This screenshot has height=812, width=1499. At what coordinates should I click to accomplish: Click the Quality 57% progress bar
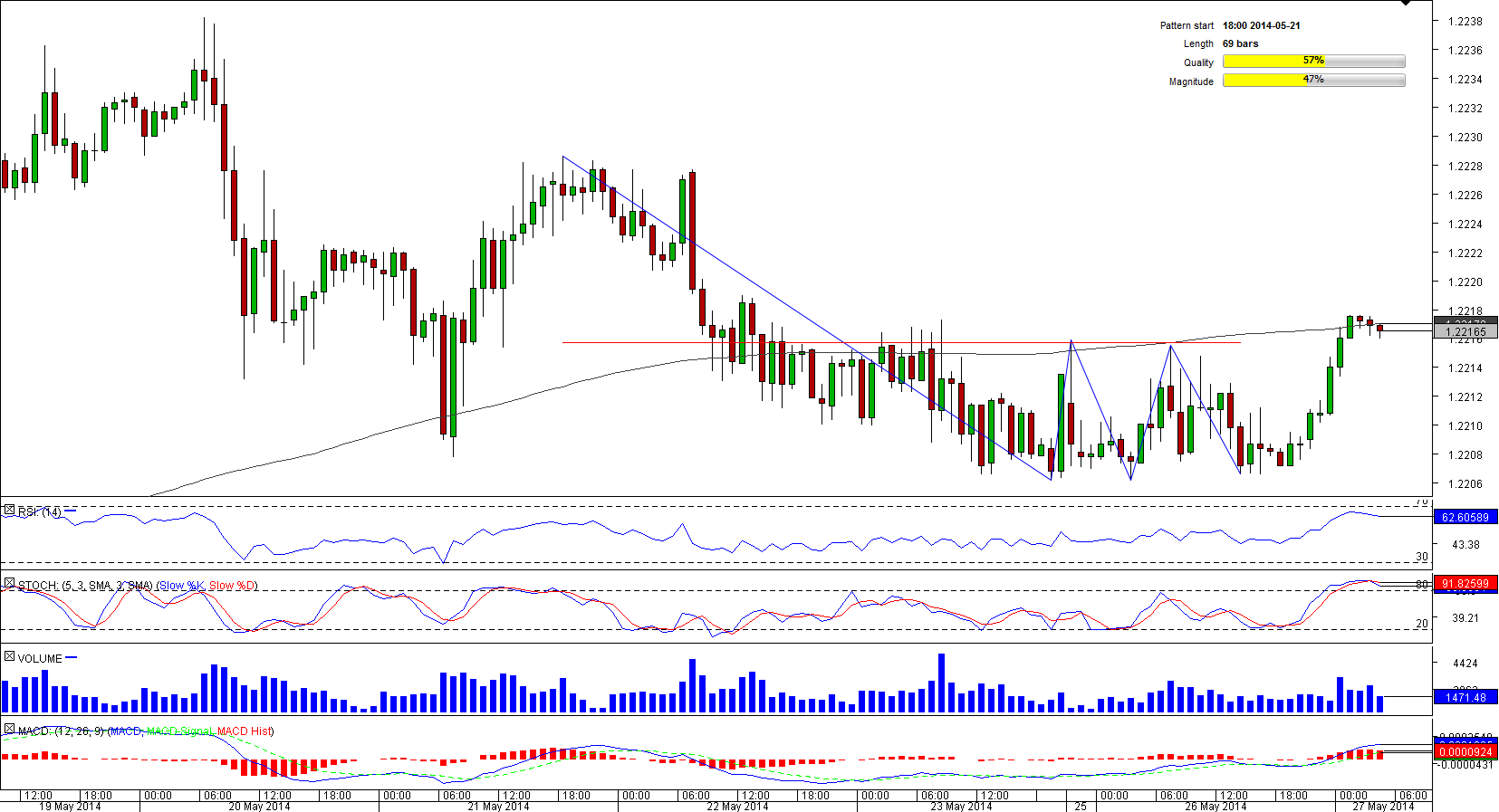pyautogui.click(x=1313, y=62)
